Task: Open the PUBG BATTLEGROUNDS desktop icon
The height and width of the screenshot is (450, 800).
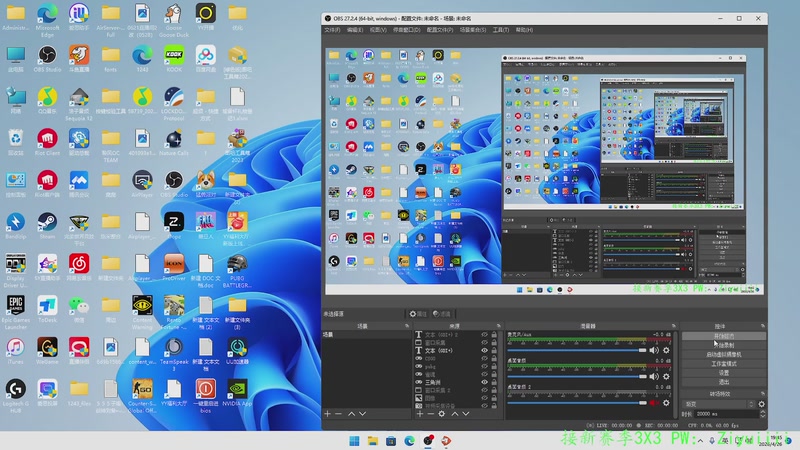Action: click(237, 271)
